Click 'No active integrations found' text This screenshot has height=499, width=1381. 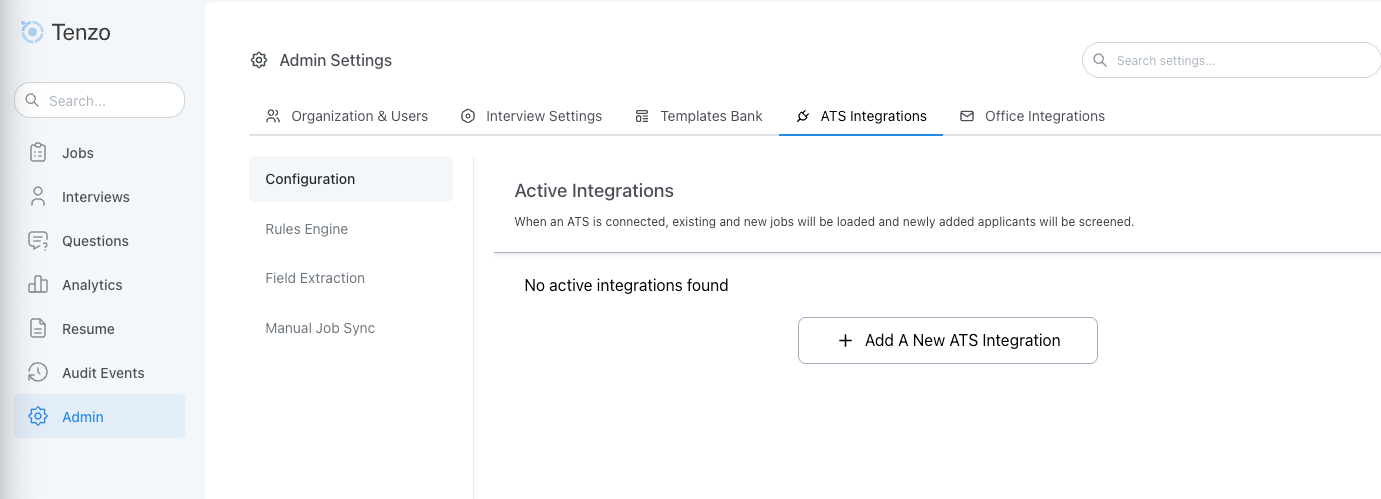[626, 285]
